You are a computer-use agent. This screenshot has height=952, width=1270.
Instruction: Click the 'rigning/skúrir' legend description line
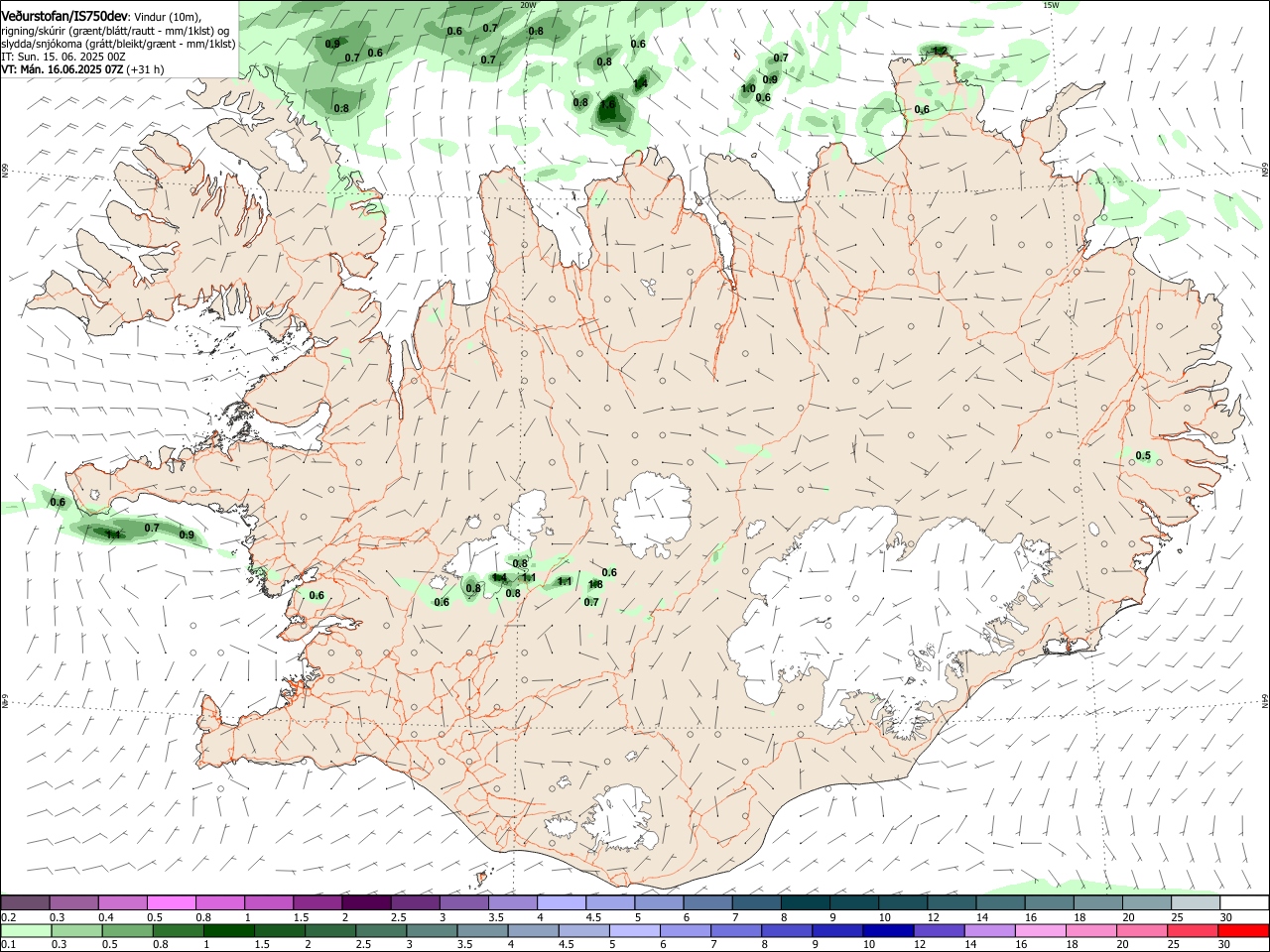pyautogui.click(x=116, y=31)
